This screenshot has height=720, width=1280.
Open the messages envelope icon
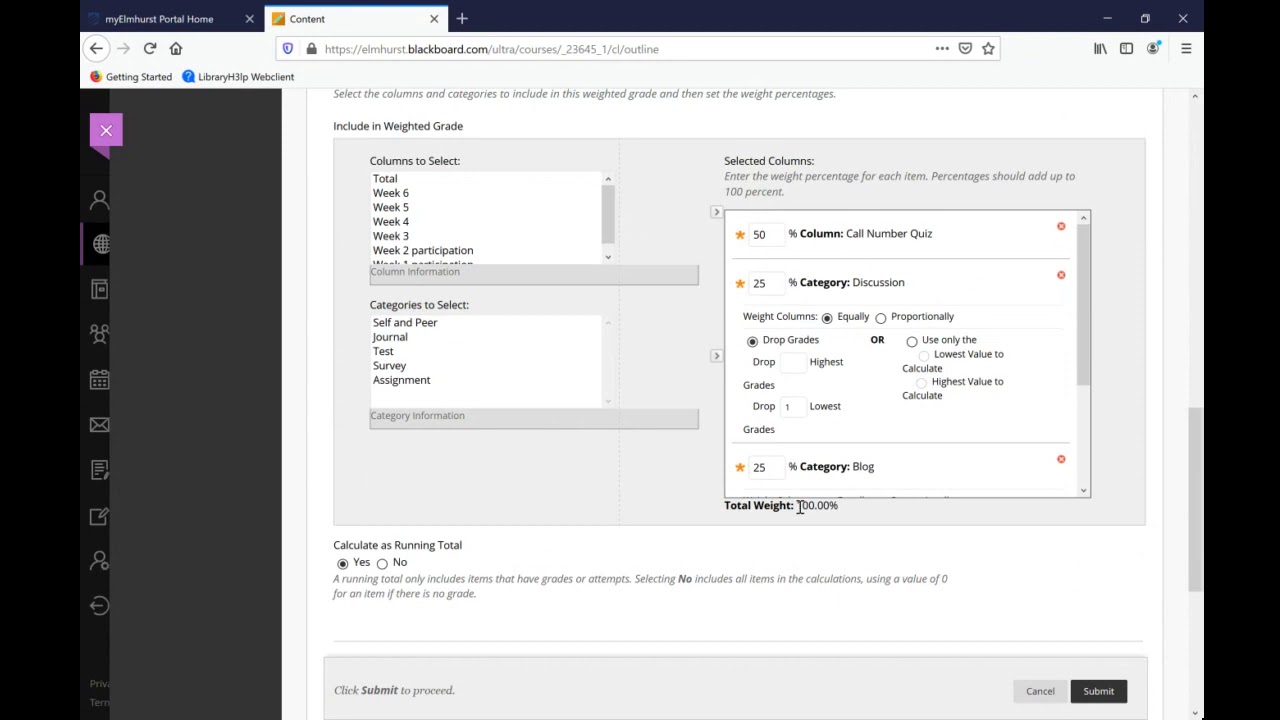(x=100, y=425)
